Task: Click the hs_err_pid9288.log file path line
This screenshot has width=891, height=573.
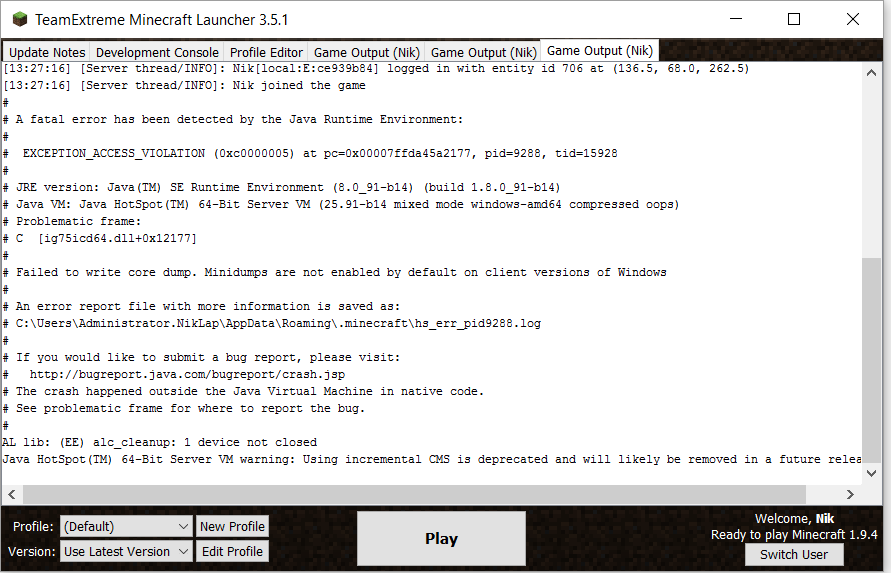Action: (272, 323)
